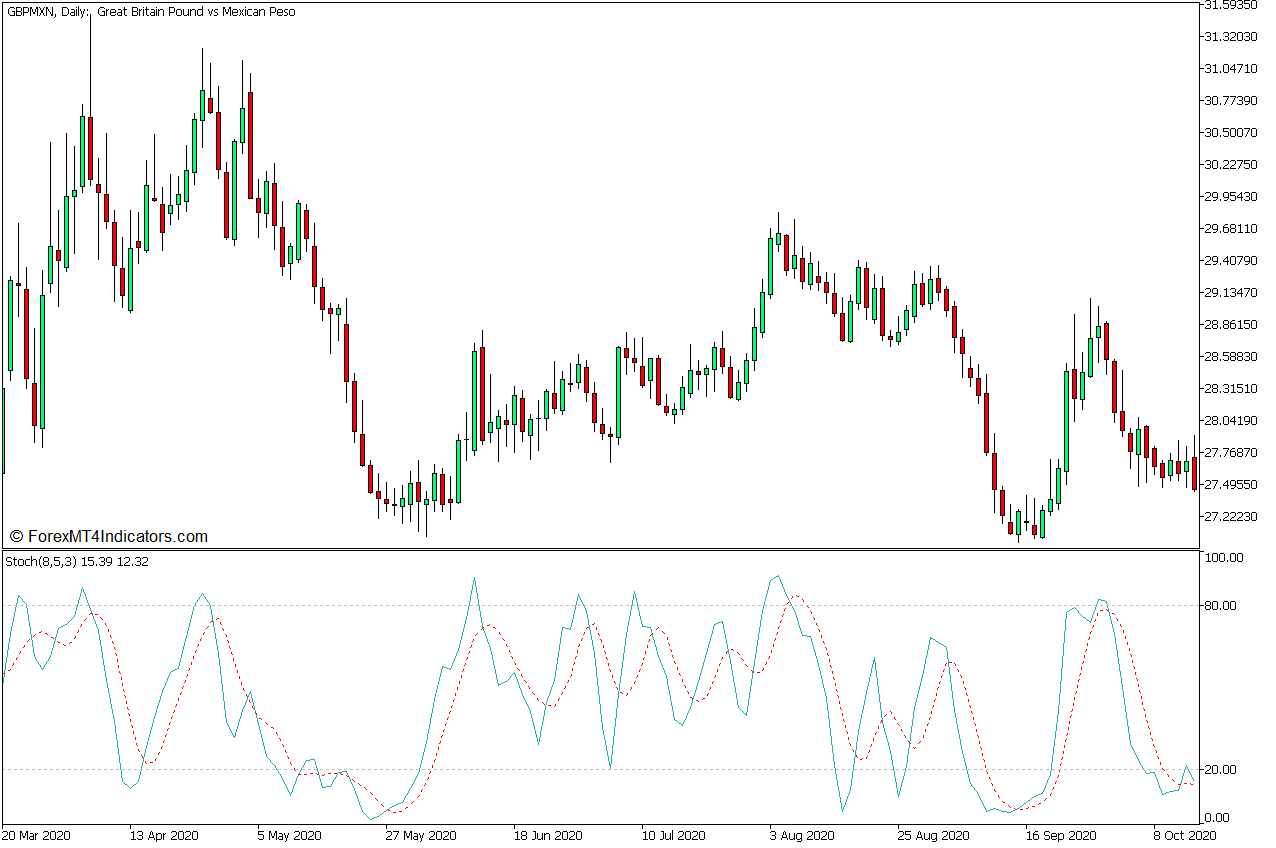Click the GBPMXN Daily chart title

(150, 12)
